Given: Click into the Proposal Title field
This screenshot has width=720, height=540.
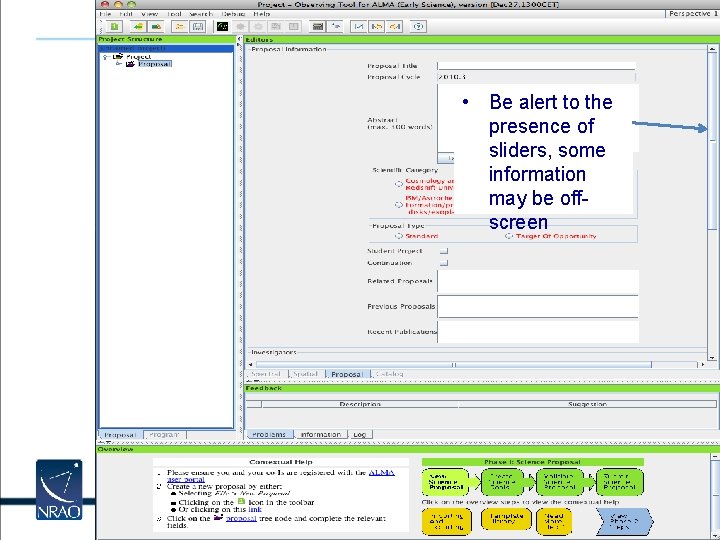Looking at the screenshot, I should coord(536,66).
